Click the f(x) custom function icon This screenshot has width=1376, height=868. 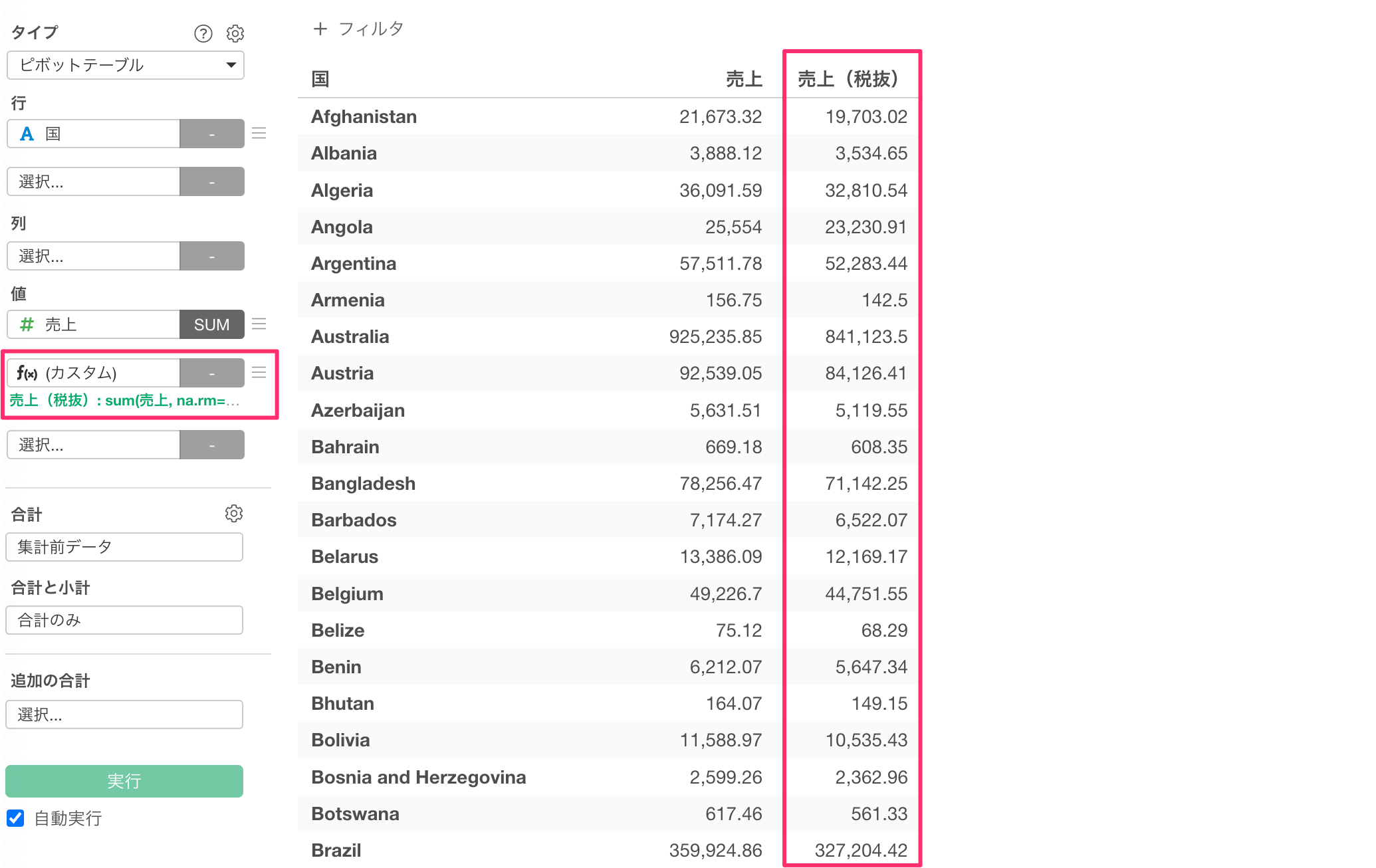click(27, 373)
